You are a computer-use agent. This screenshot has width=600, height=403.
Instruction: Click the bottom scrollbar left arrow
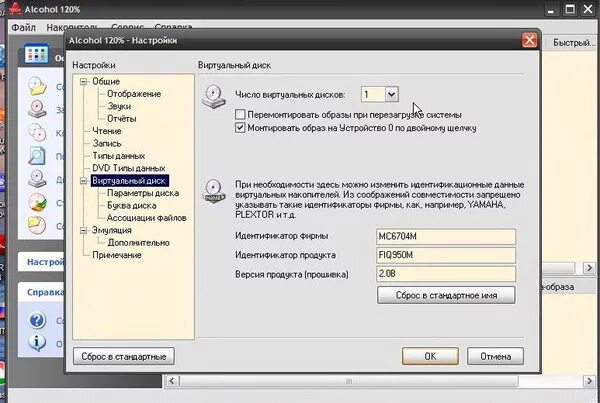click(x=172, y=381)
